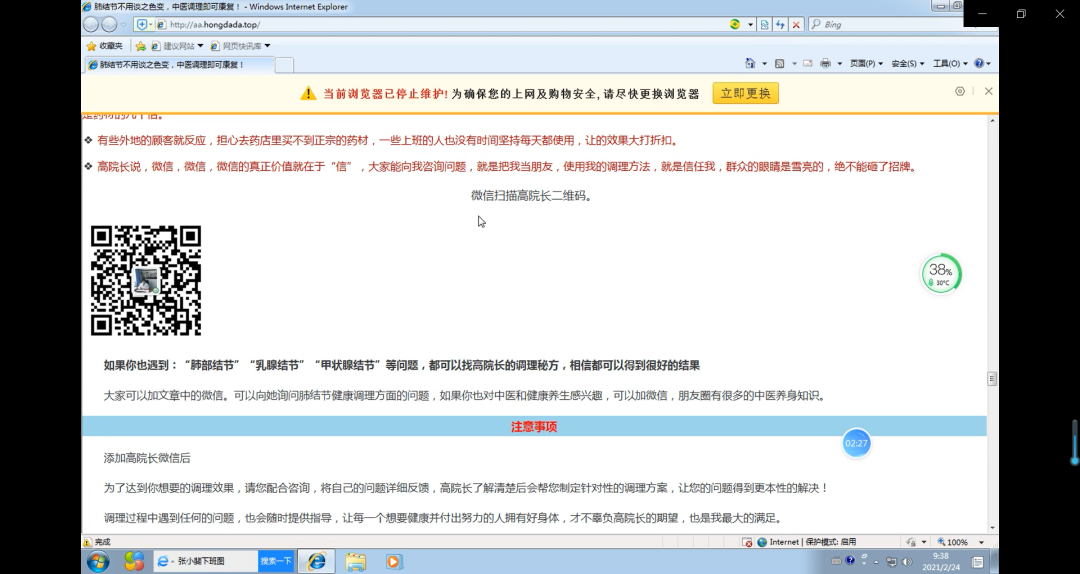This screenshot has height=574, width=1080.
Task: Dismiss the browser maintenance warning bar
Action: (988, 91)
